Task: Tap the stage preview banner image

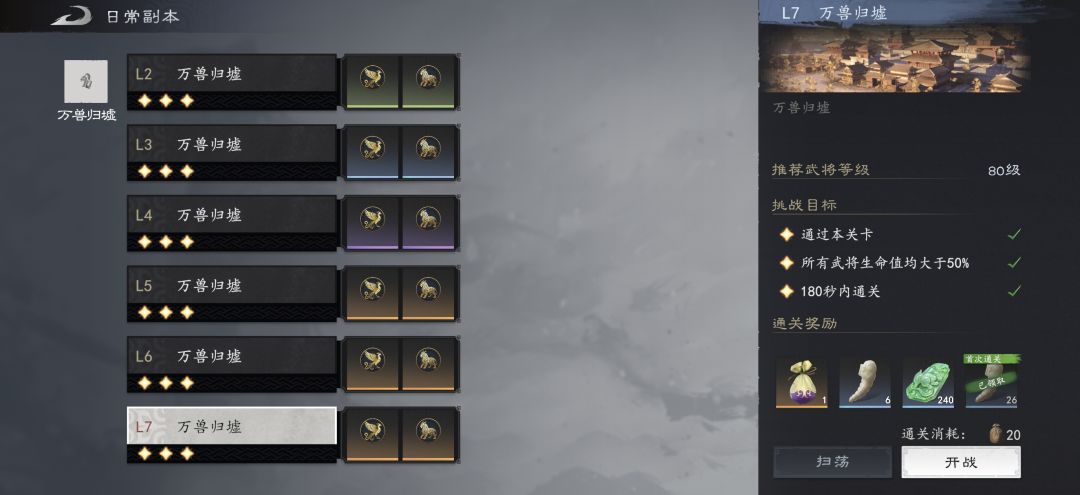Action: [x=895, y=59]
